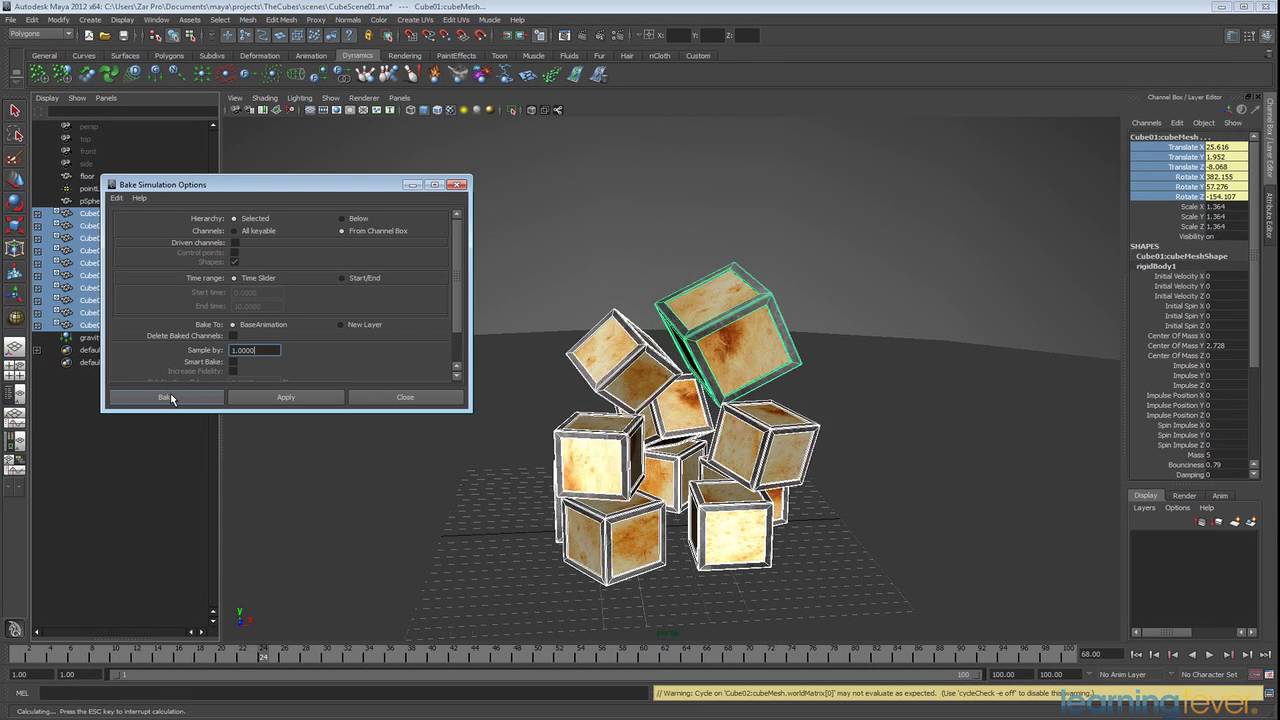Open the Edit Mesh main menu
Screen dimensions: 1280x720
[281, 20]
